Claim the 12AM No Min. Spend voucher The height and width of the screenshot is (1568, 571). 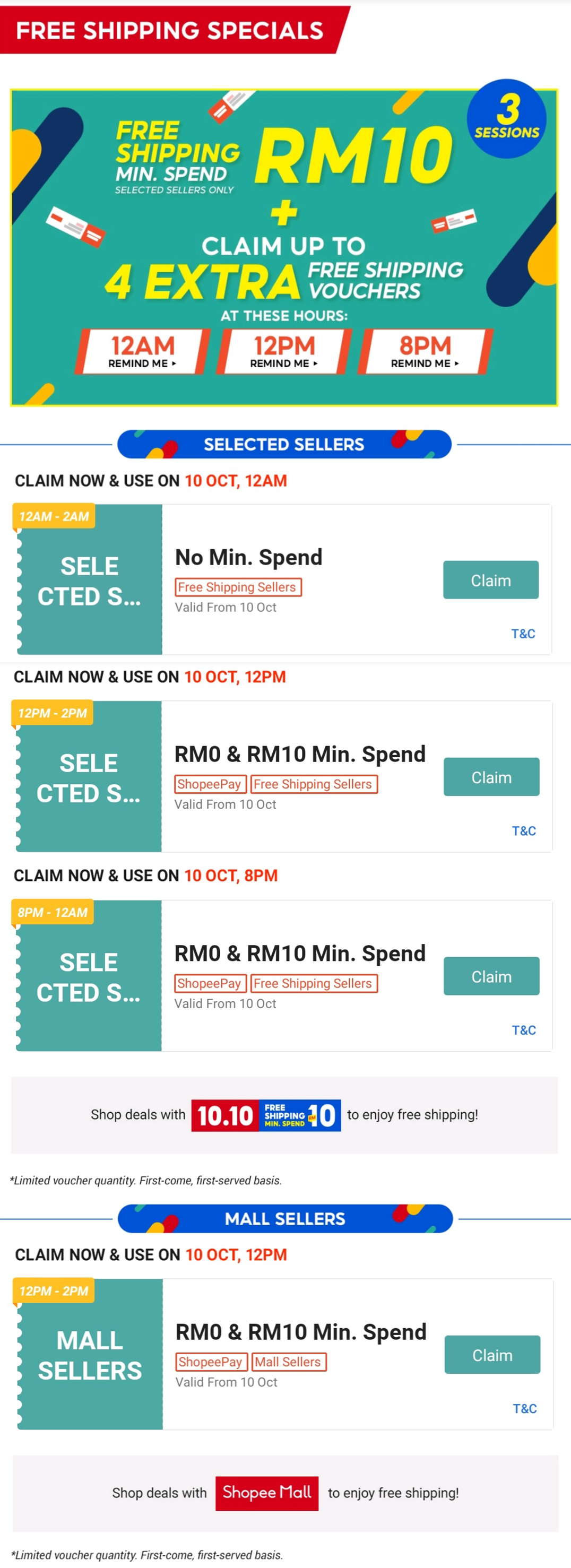point(491,580)
